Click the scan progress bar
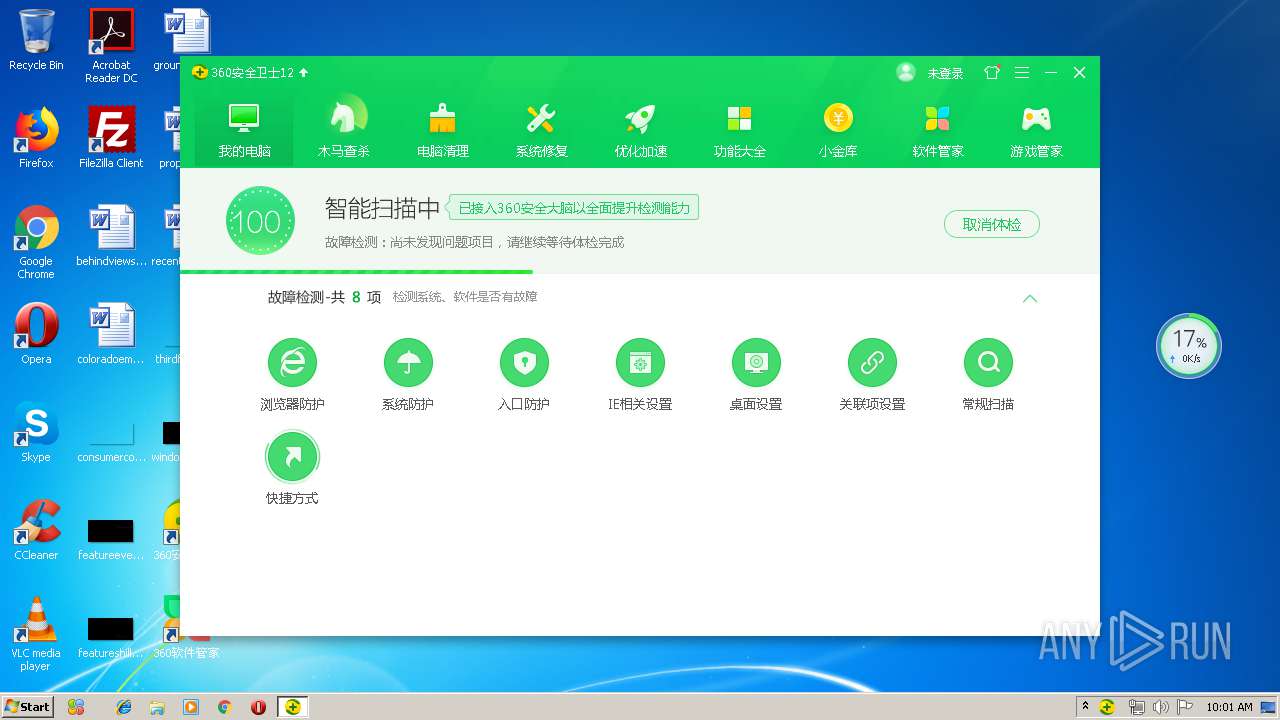 coord(639,271)
